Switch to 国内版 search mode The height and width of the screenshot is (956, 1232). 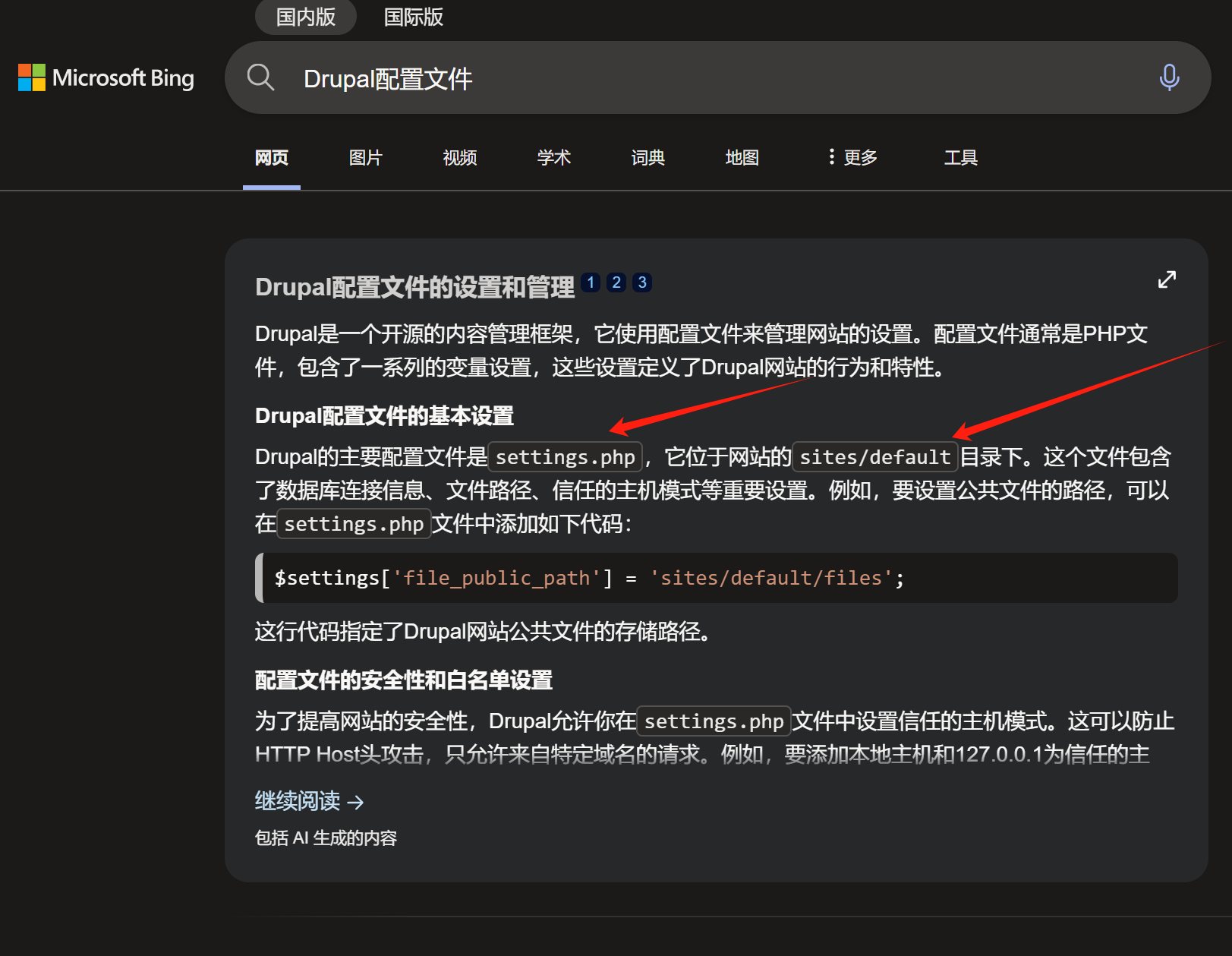click(306, 17)
